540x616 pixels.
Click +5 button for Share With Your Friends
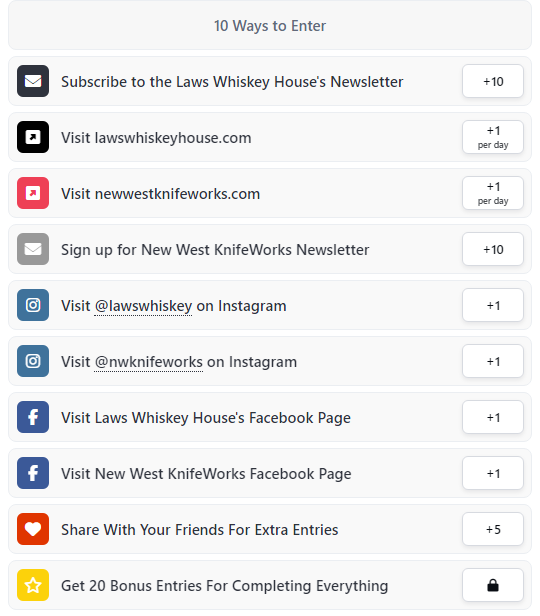493,529
